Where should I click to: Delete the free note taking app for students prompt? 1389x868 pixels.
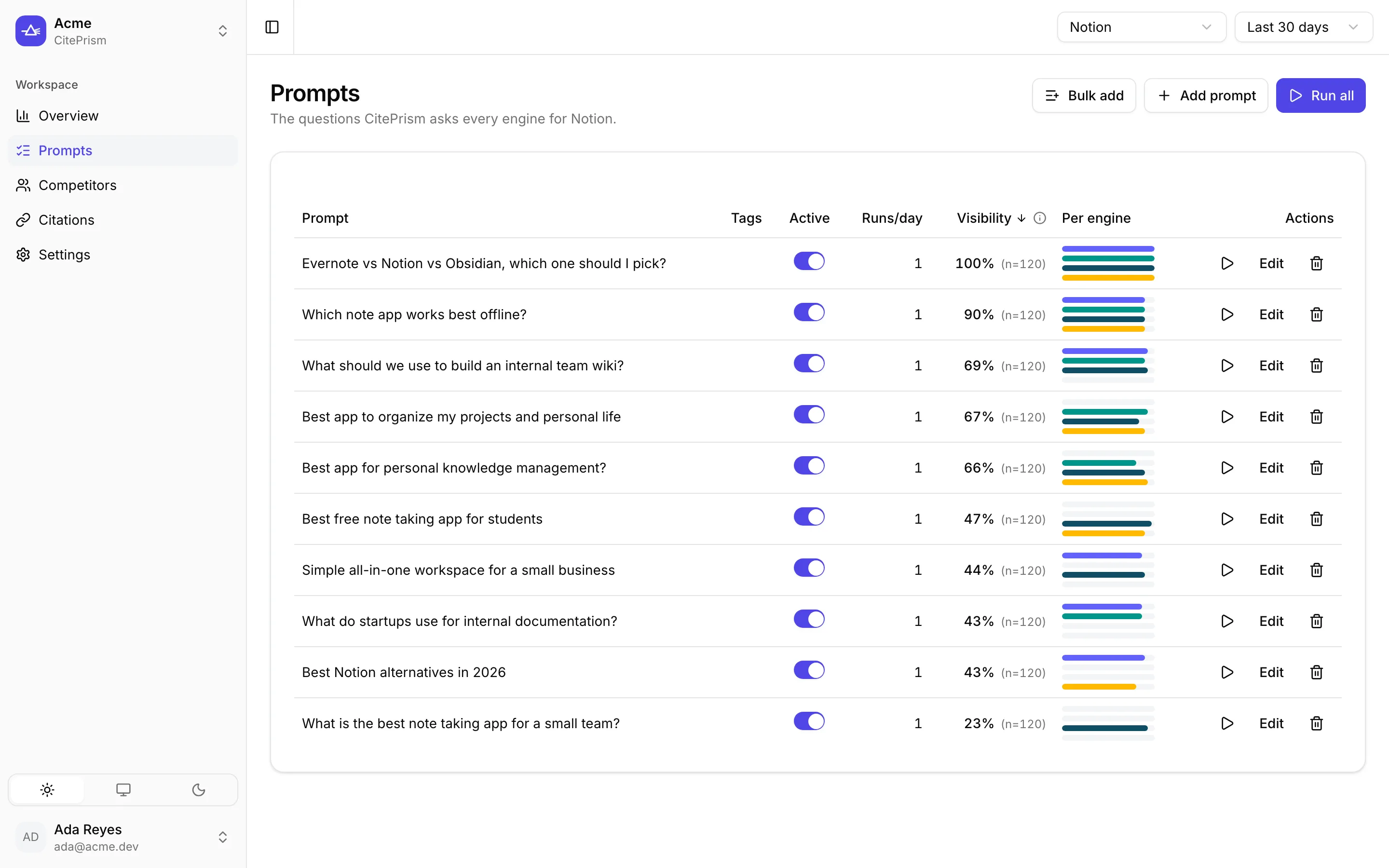click(x=1316, y=519)
